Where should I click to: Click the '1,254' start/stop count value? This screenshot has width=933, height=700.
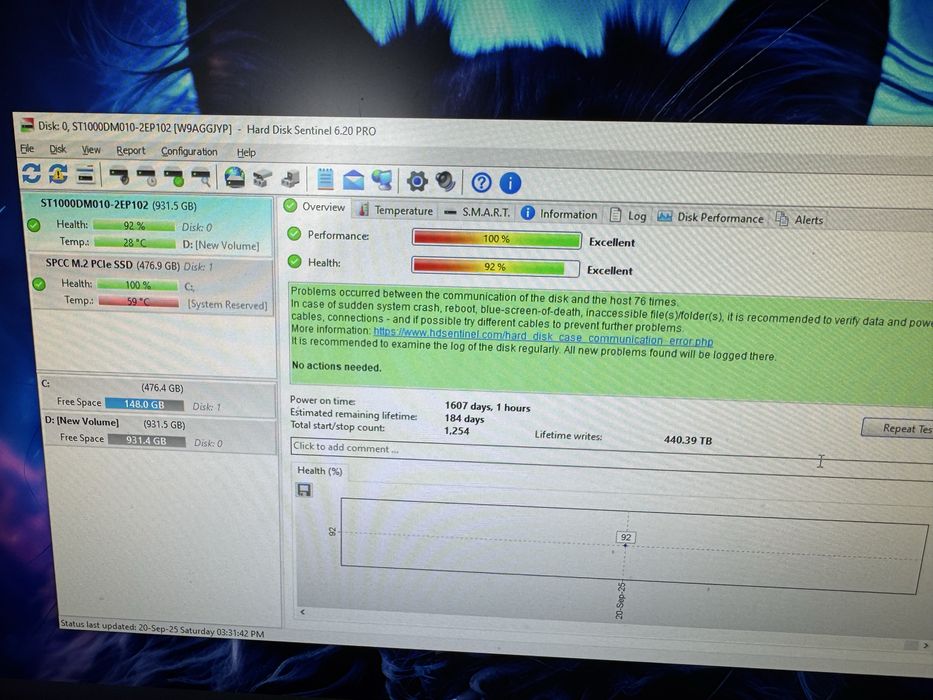pos(457,431)
